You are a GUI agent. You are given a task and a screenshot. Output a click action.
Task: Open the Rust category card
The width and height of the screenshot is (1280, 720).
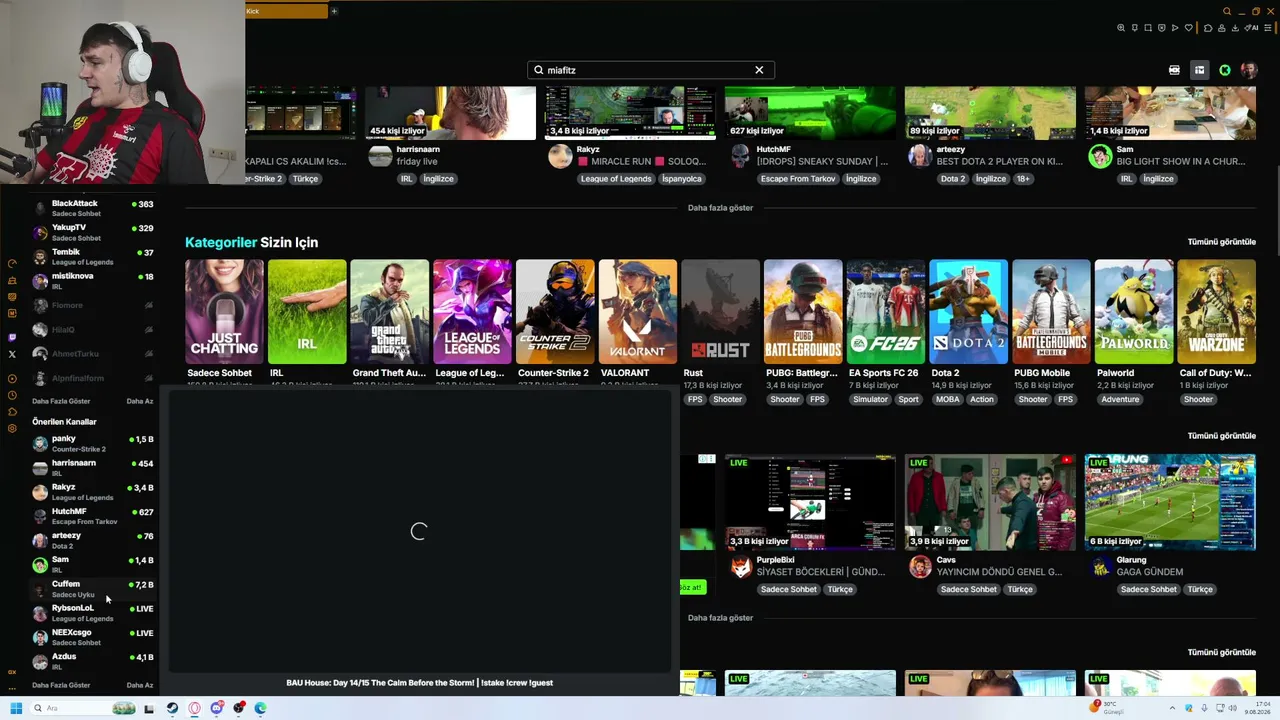pyautogui.click(x=720, y=312)
